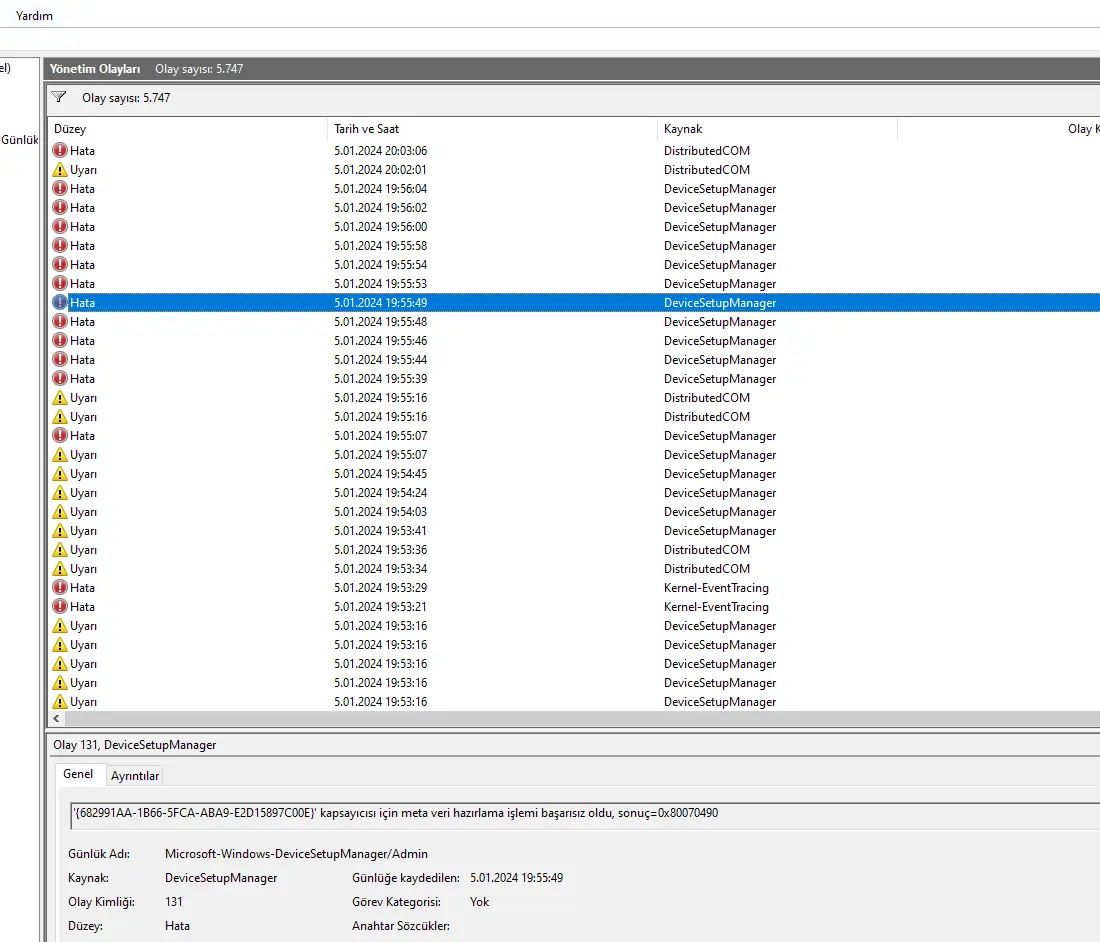This screenshot has height=942, width=1100.
Task: Click error icon of 20:03:06 DistributedCOM event
Action: pos(60,151)
